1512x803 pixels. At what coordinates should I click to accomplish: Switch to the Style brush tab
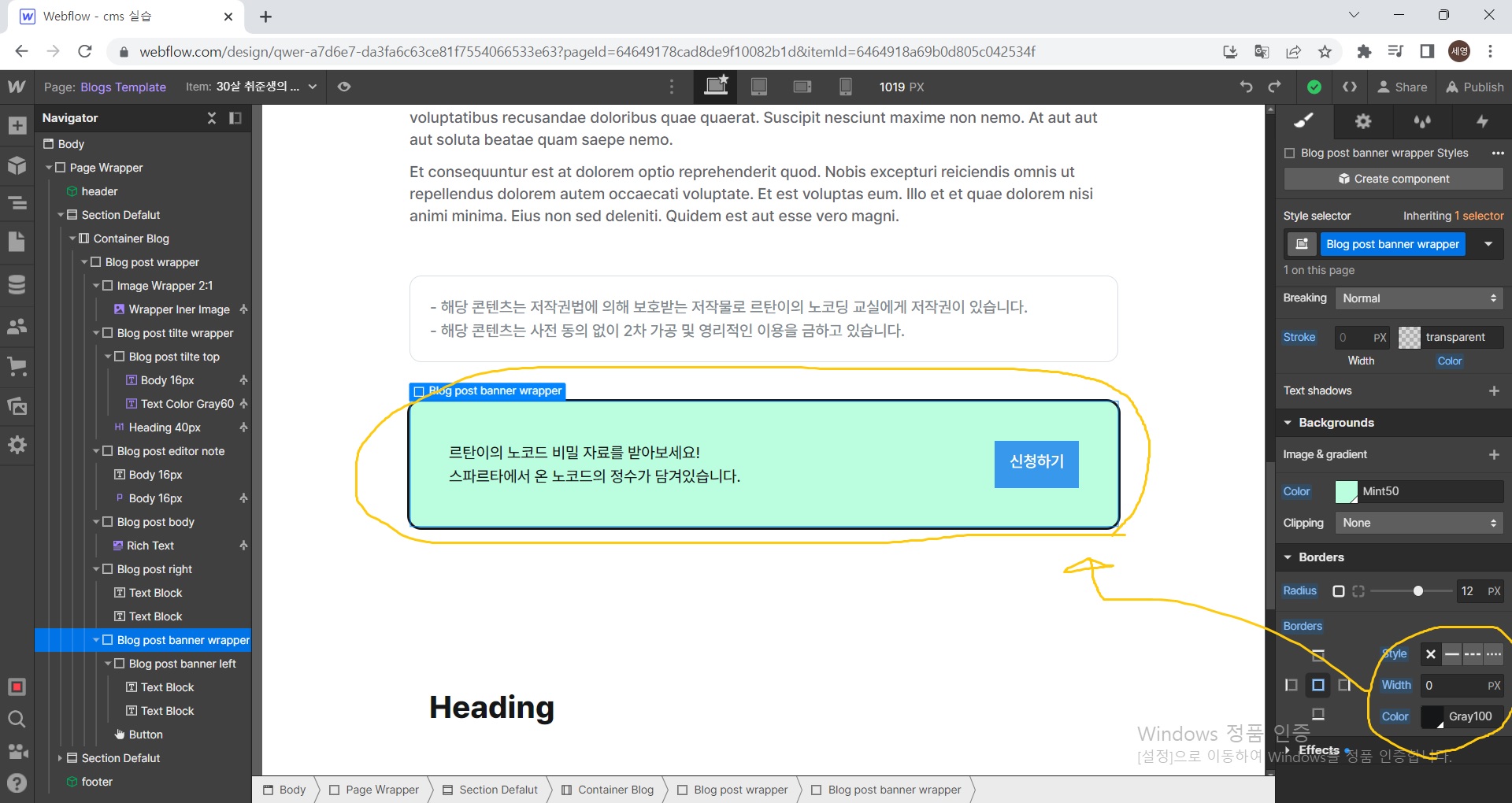point(1305,121)
